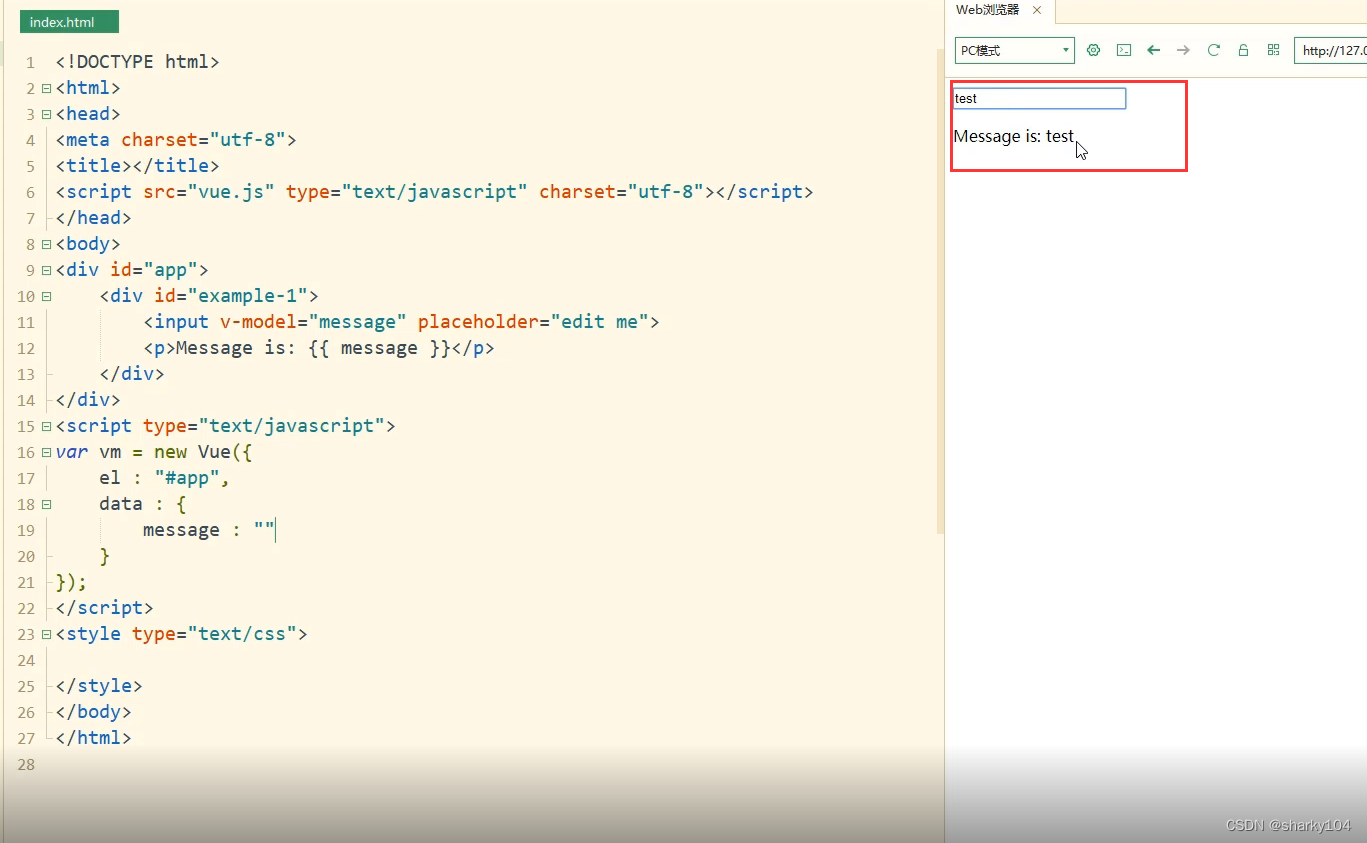This screenshot has height=843, width=1367.
Task: Collapse the head tag fold on line 3
Action: [x=46, y=114]
